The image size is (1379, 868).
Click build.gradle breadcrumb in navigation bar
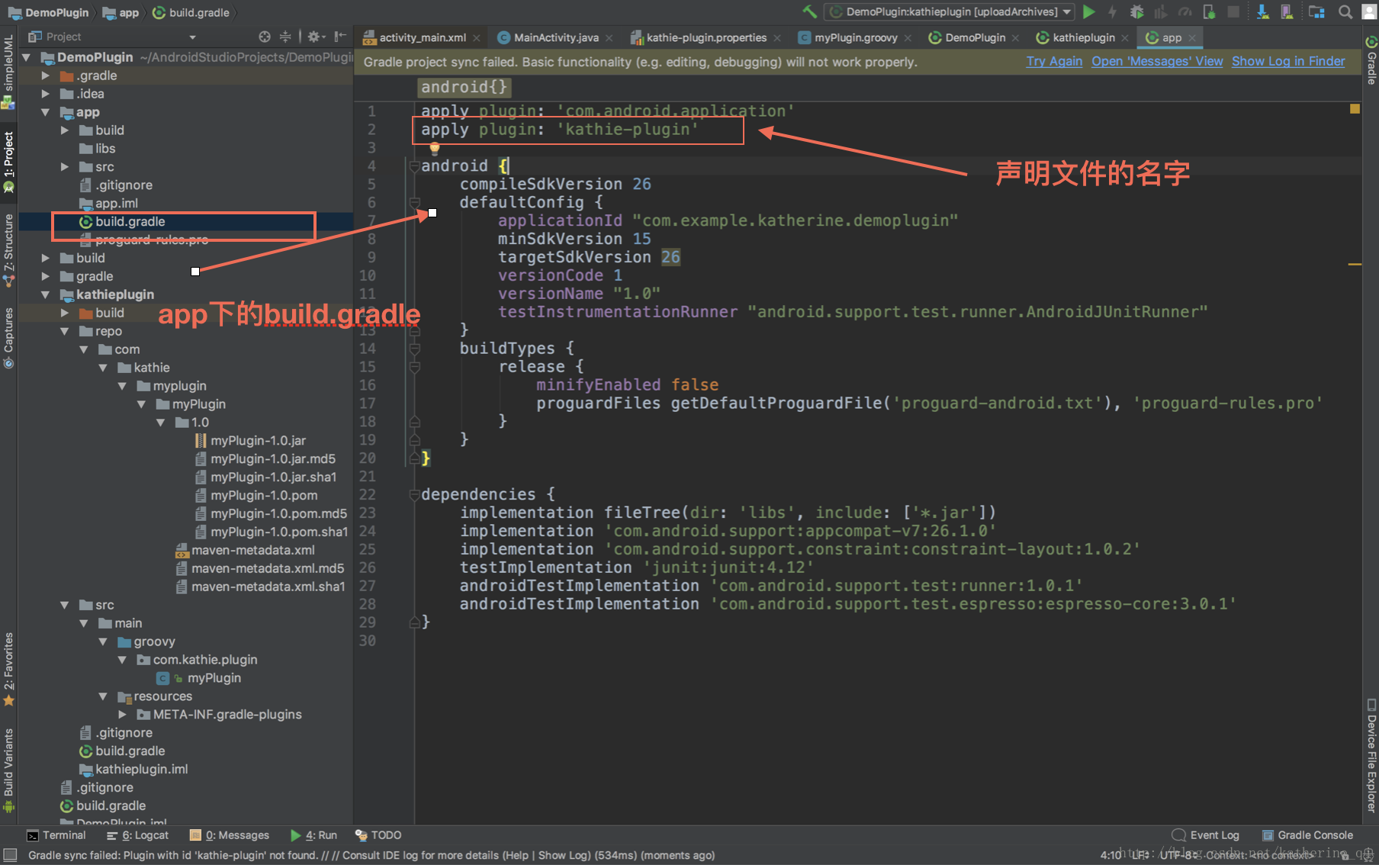[191, 12]
